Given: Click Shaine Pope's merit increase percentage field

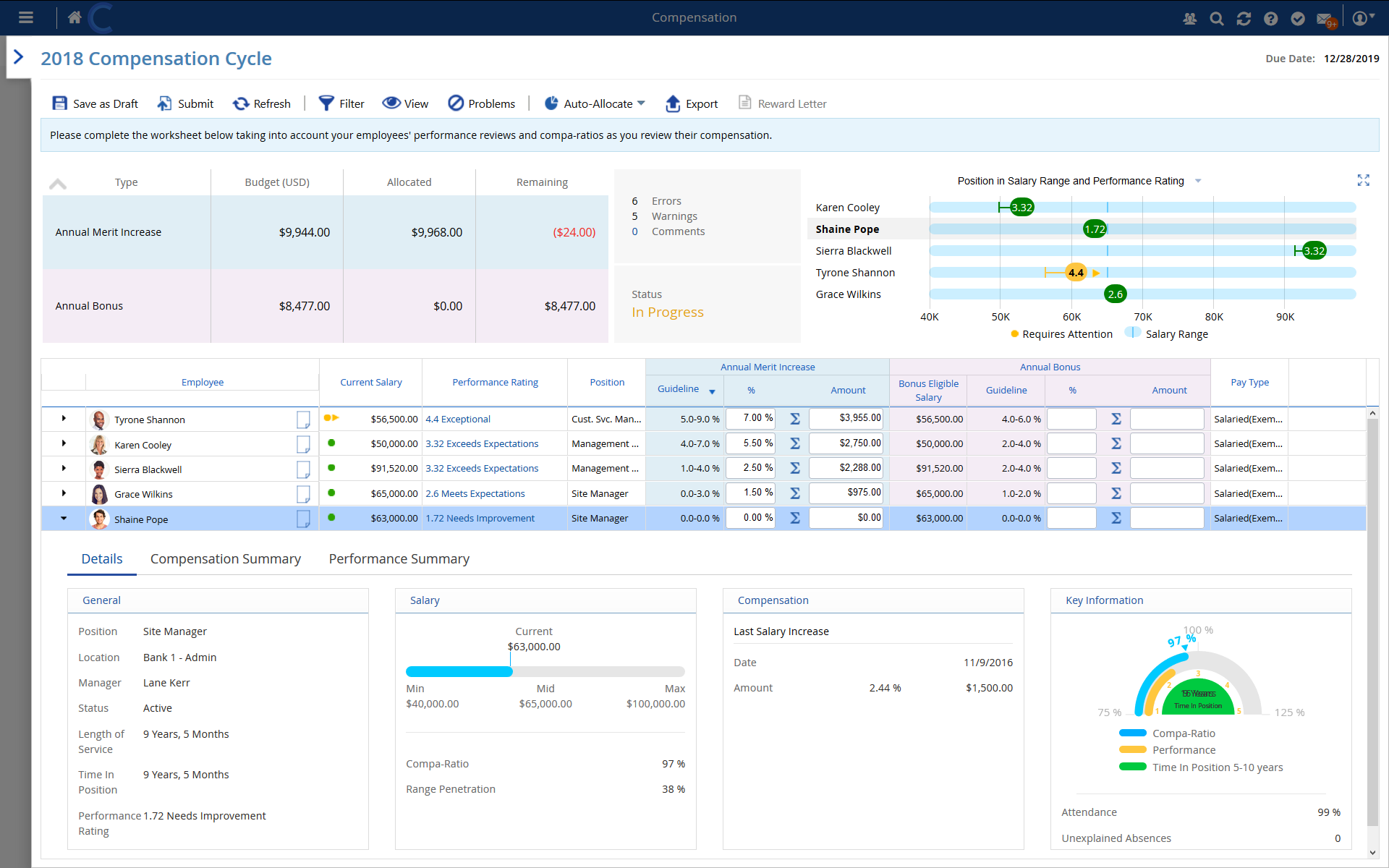Looking at the screenshot, I should tap(750, 518).
